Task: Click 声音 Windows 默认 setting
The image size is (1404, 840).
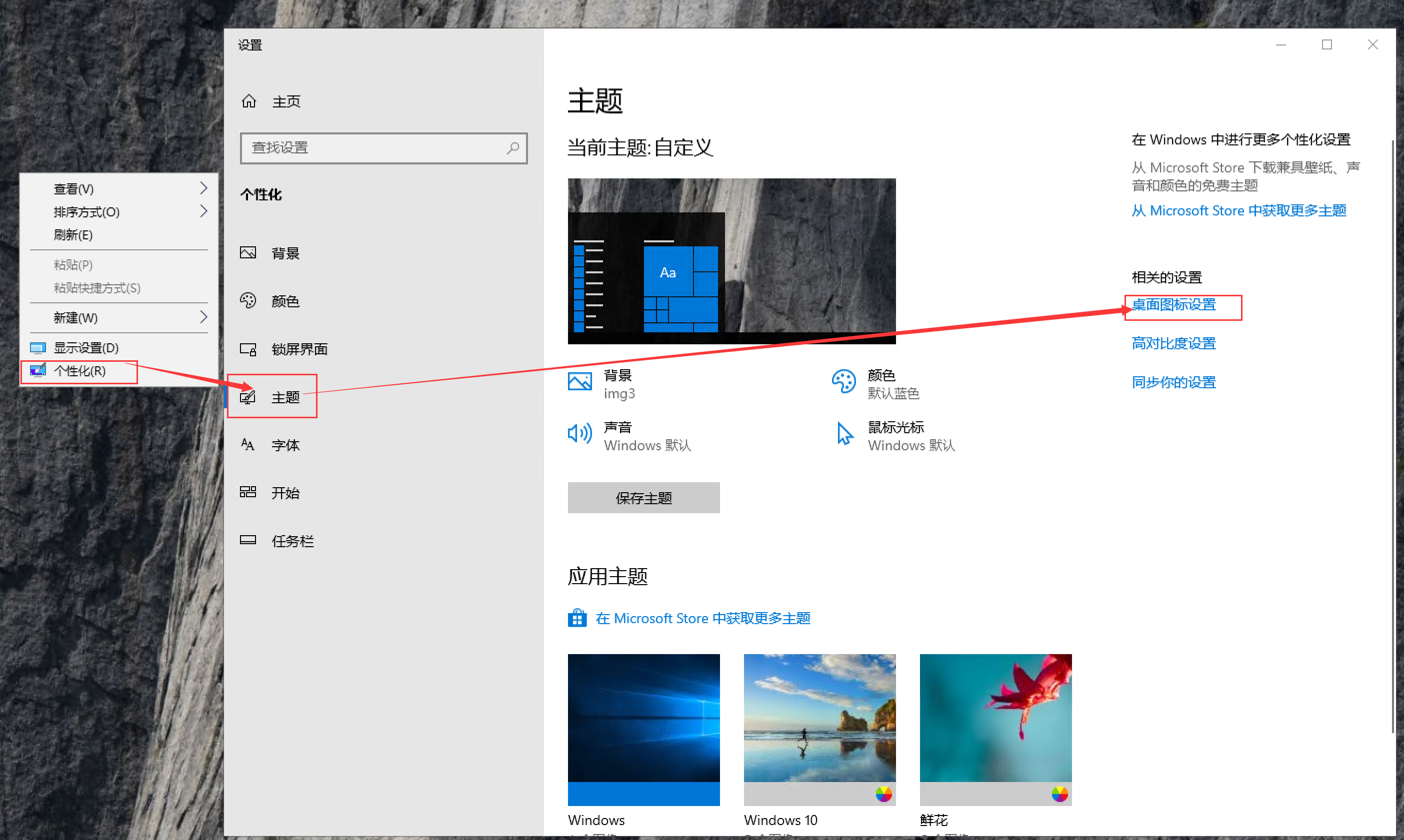Action: click(647, 436)
